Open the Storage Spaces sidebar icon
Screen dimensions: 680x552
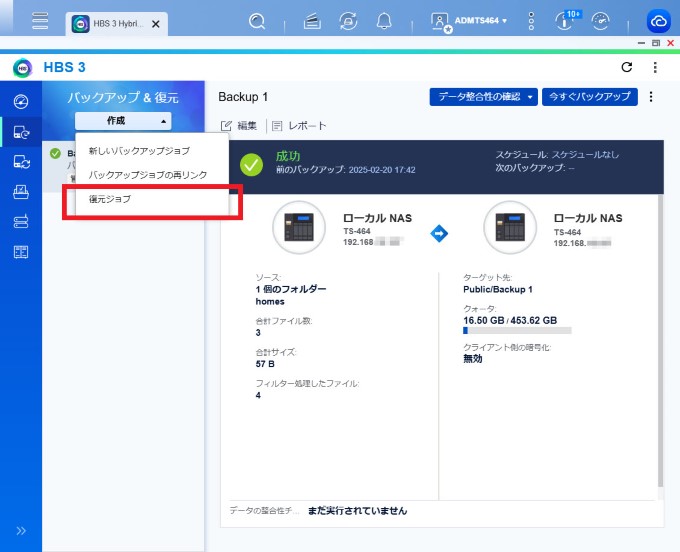tap(21, 222)
